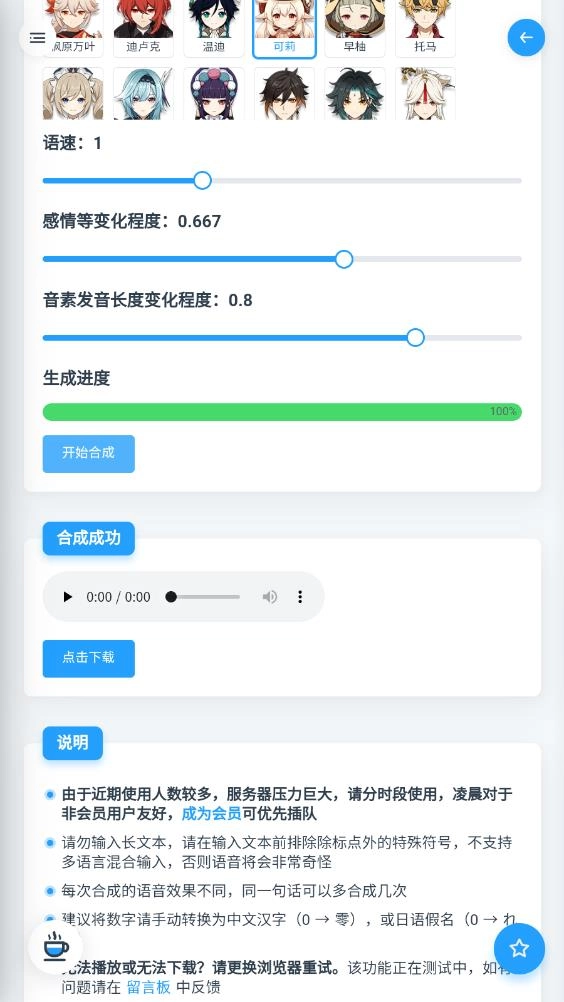Select the 迪卢克 character avatar

point(143,28)
